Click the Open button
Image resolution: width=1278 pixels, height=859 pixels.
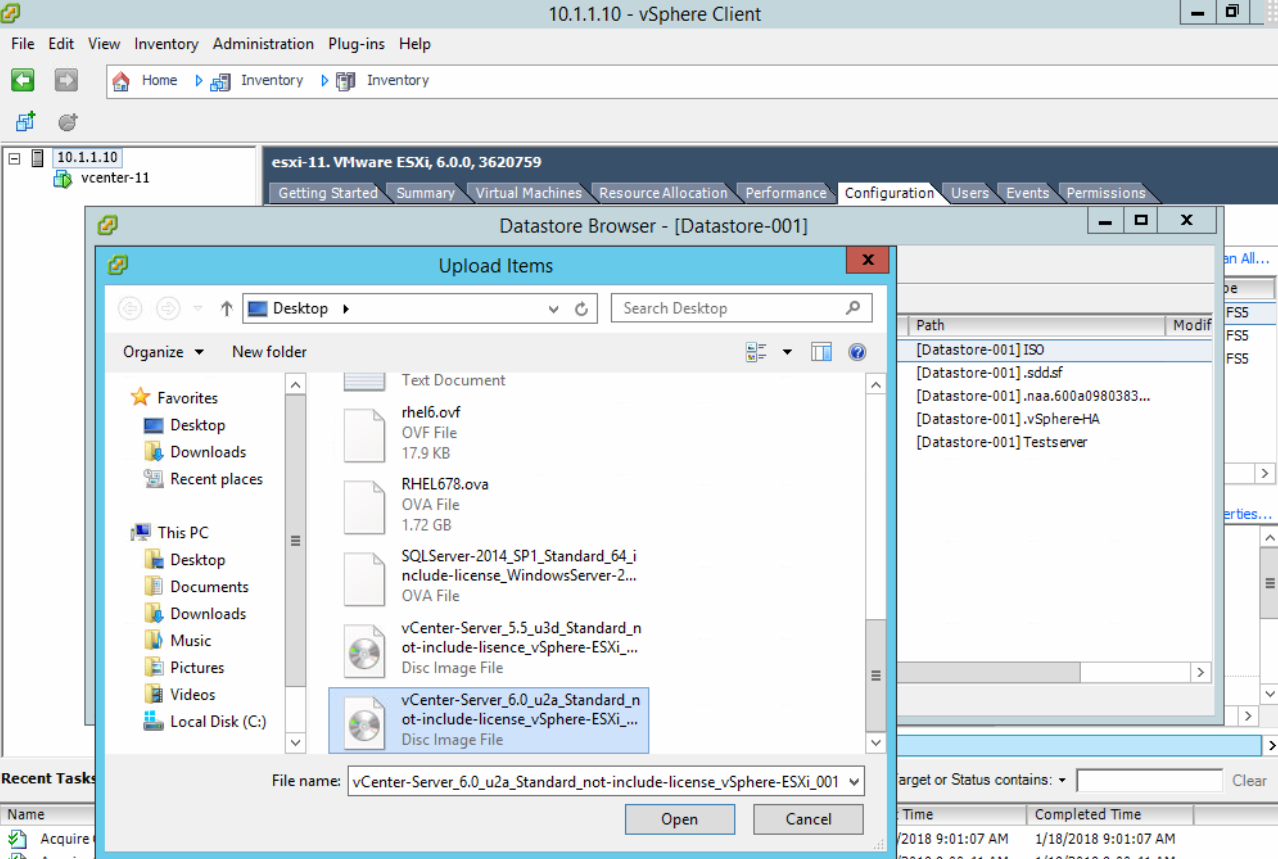point(679,819)
